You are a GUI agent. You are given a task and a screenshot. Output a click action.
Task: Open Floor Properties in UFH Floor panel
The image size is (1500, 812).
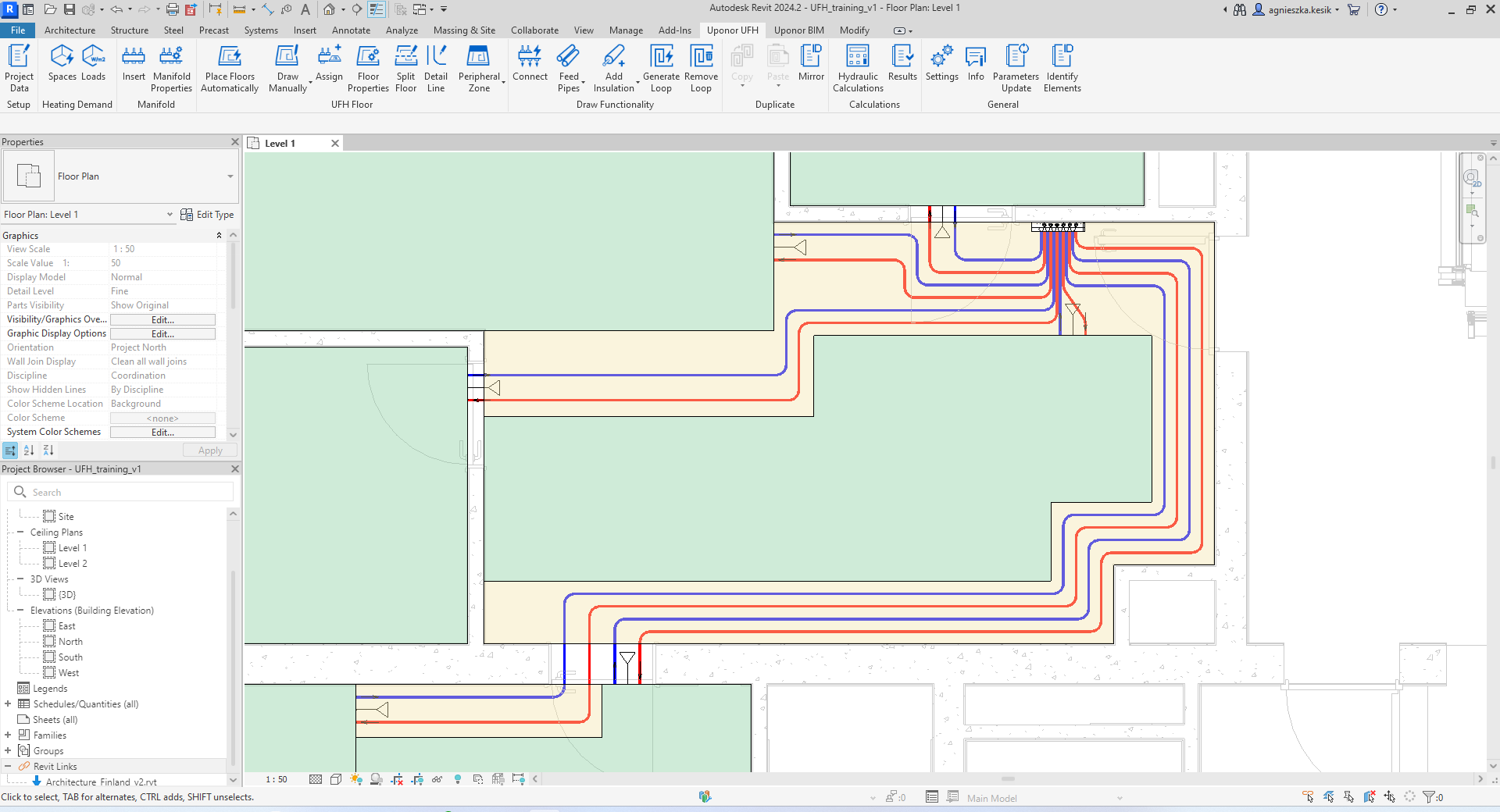pos(368,68)
